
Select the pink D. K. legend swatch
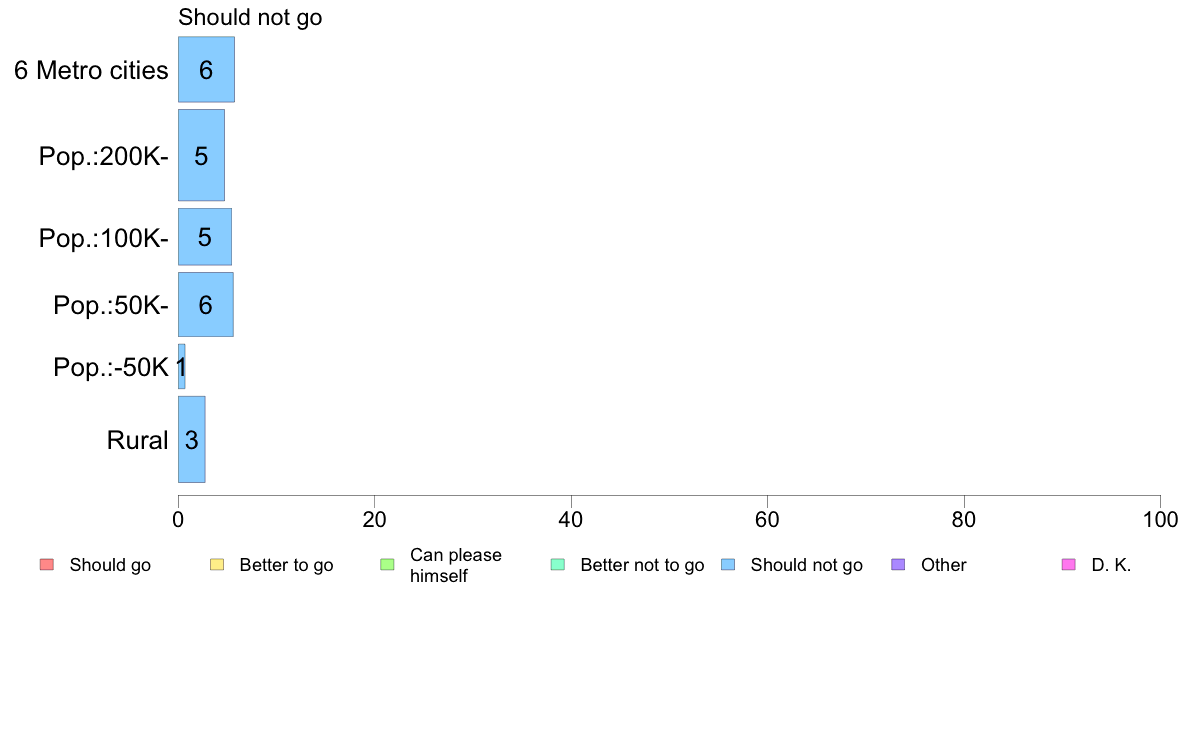click(x=1069, y=565)
